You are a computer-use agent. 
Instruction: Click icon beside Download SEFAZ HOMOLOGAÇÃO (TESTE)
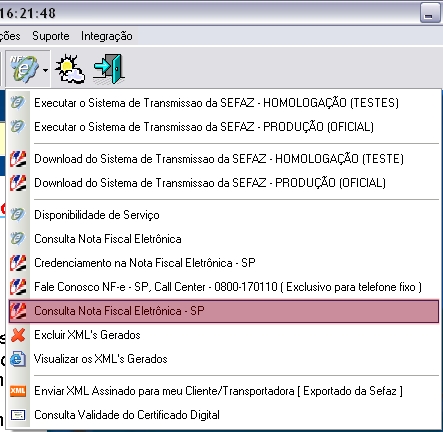[18, 159]
